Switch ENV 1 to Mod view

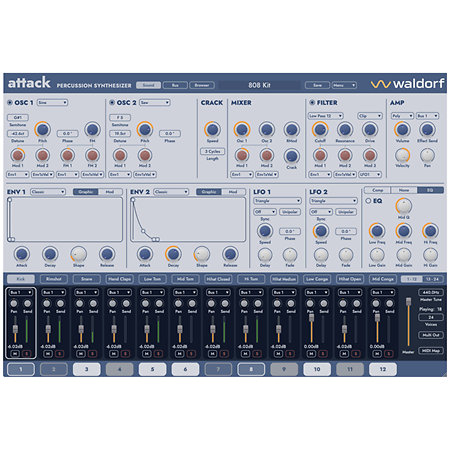(110, 192)
